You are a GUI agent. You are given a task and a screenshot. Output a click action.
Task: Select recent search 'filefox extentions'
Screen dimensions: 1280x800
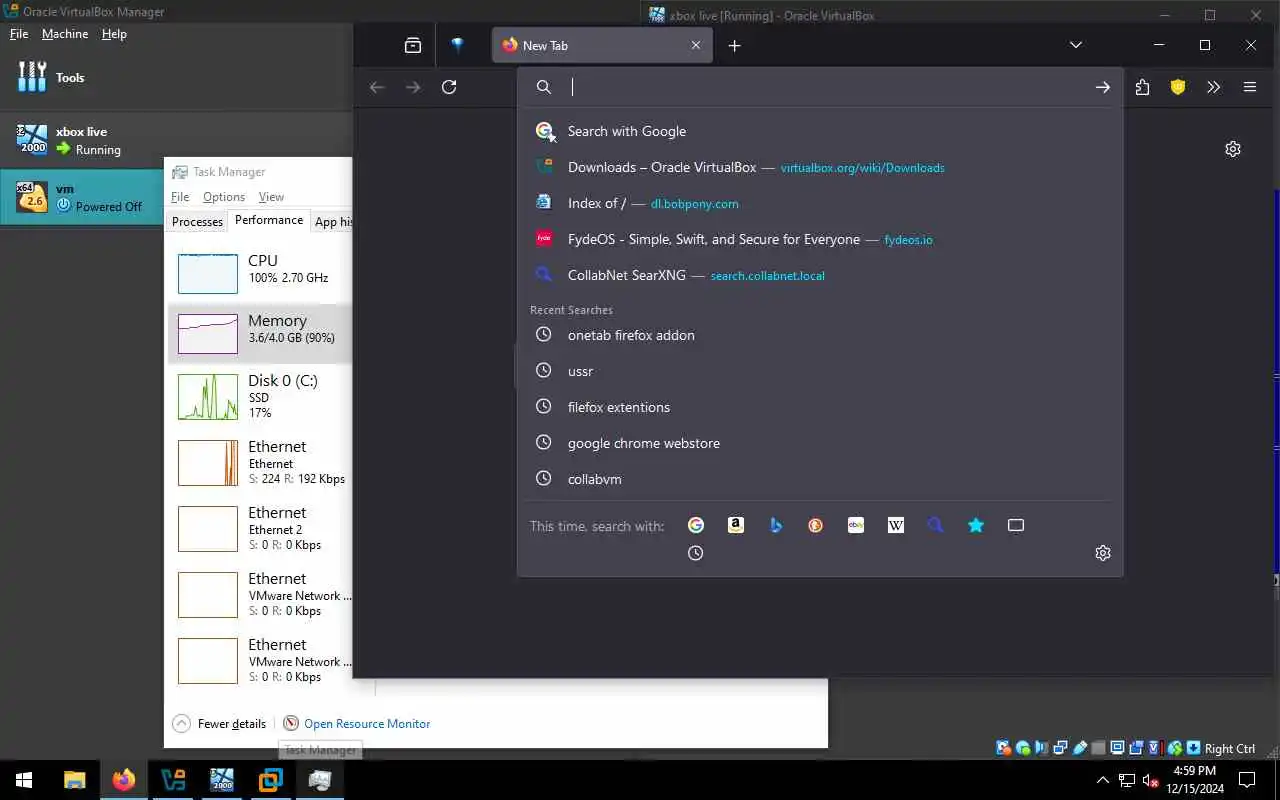tap(820, 407)
